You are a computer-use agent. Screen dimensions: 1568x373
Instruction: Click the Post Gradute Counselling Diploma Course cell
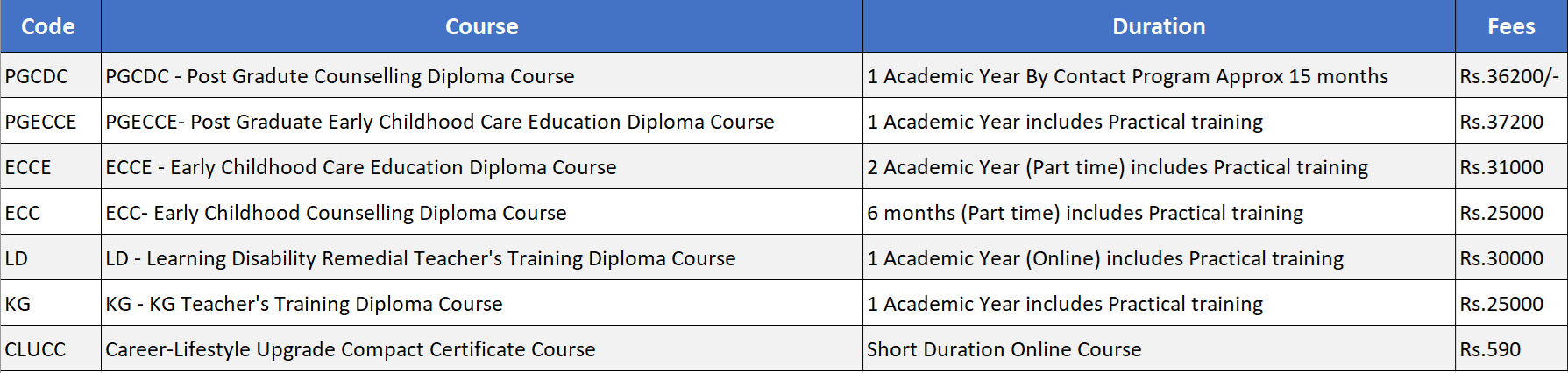point(340,76)
